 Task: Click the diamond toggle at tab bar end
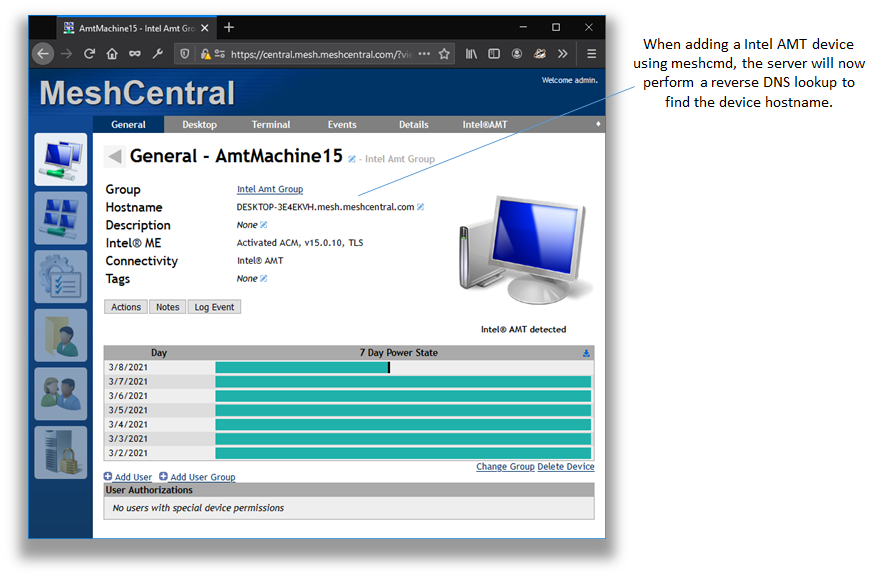coord(598,124)
